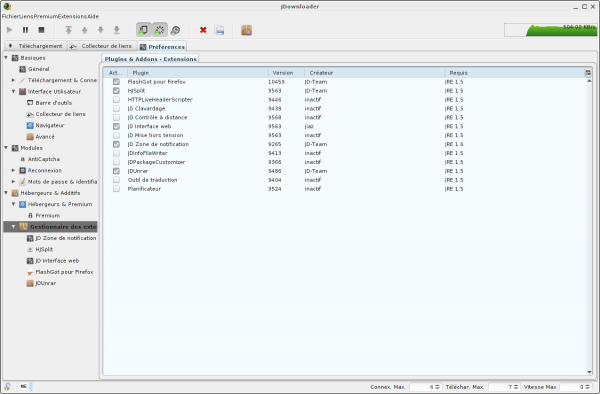Collapse the Basiques tree node

tap(6, 58)
